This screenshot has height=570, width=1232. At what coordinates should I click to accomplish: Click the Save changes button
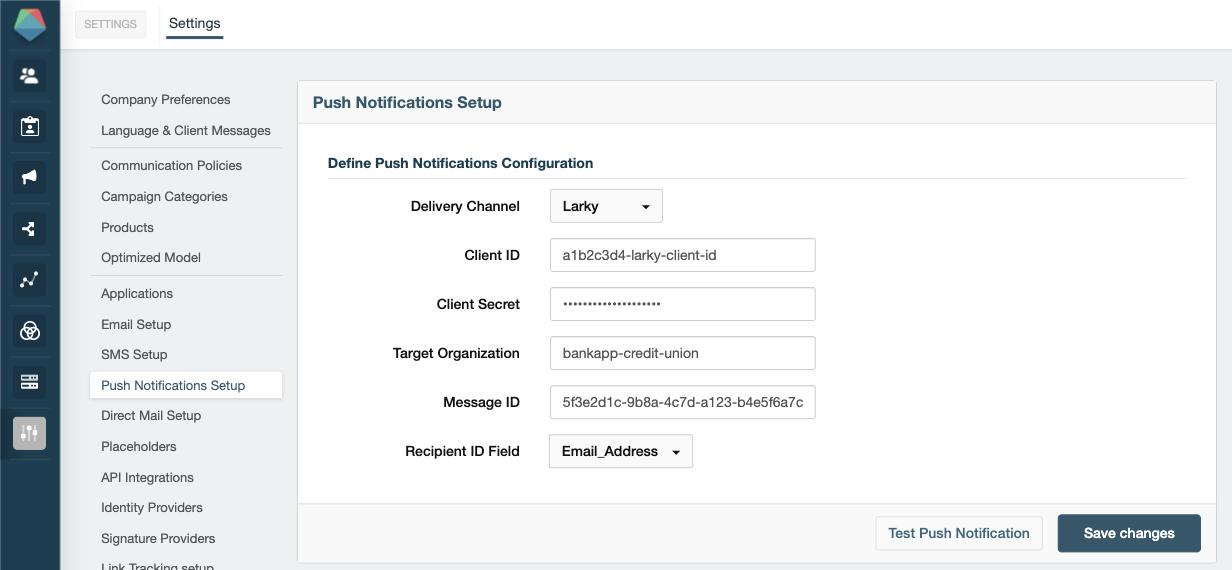1129,533
